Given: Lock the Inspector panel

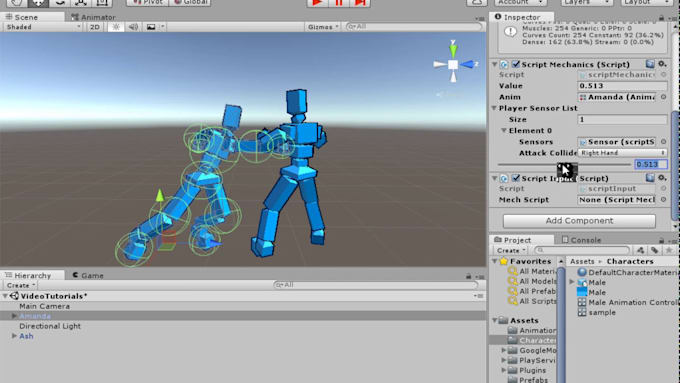Looking at the screenshot, I should 661,17.
